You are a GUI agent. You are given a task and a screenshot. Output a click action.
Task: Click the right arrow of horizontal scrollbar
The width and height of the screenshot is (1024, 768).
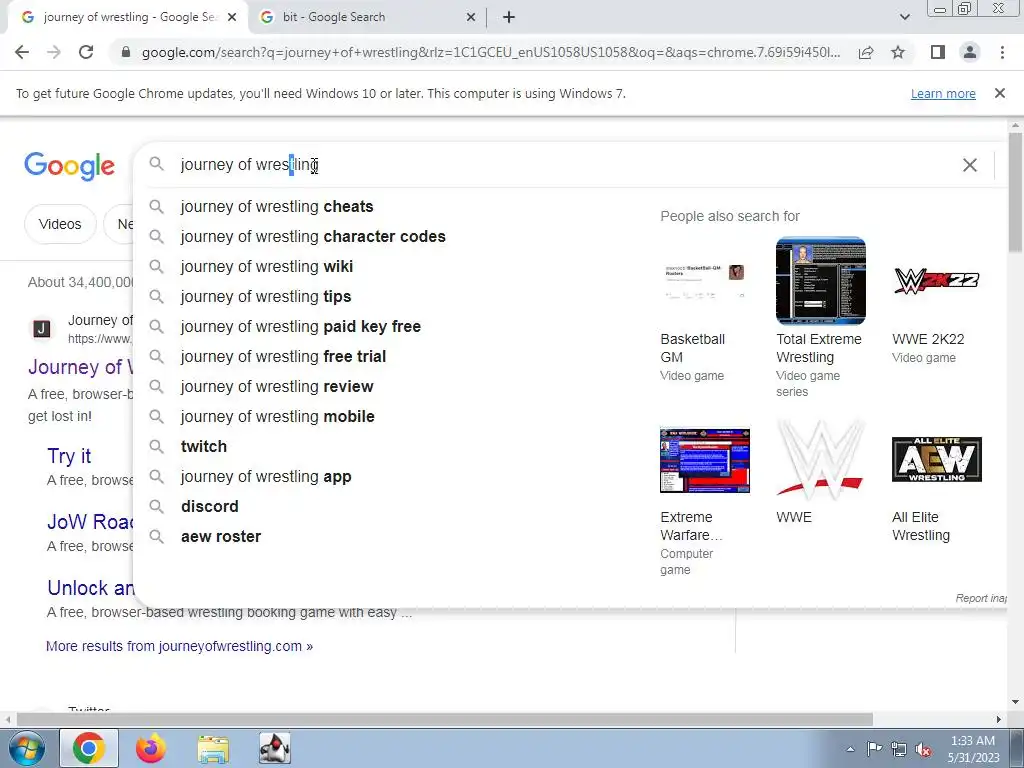(x=999, y=719)
